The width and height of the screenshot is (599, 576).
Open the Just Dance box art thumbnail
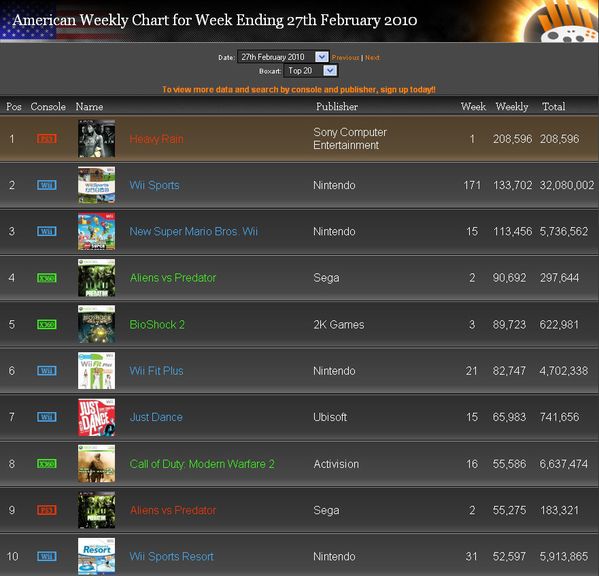(x=96, y=417)
